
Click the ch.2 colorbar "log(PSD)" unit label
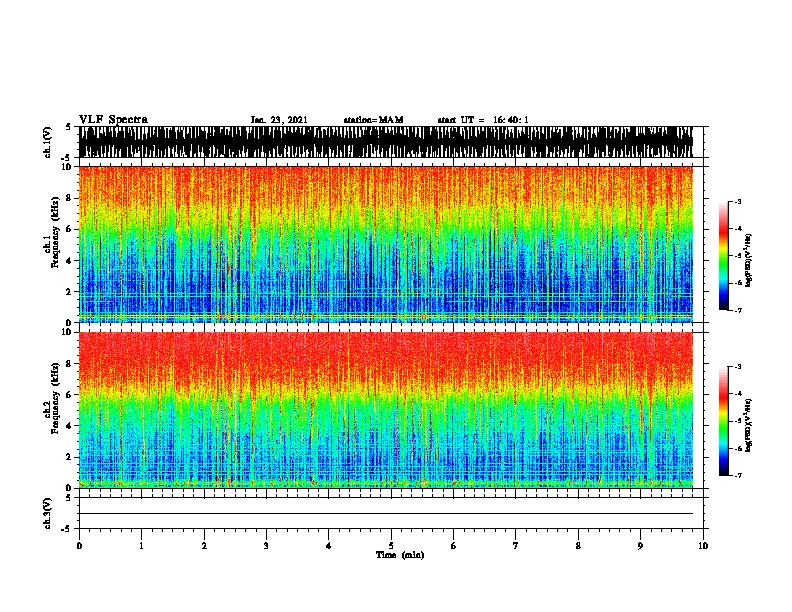(749, 425)
